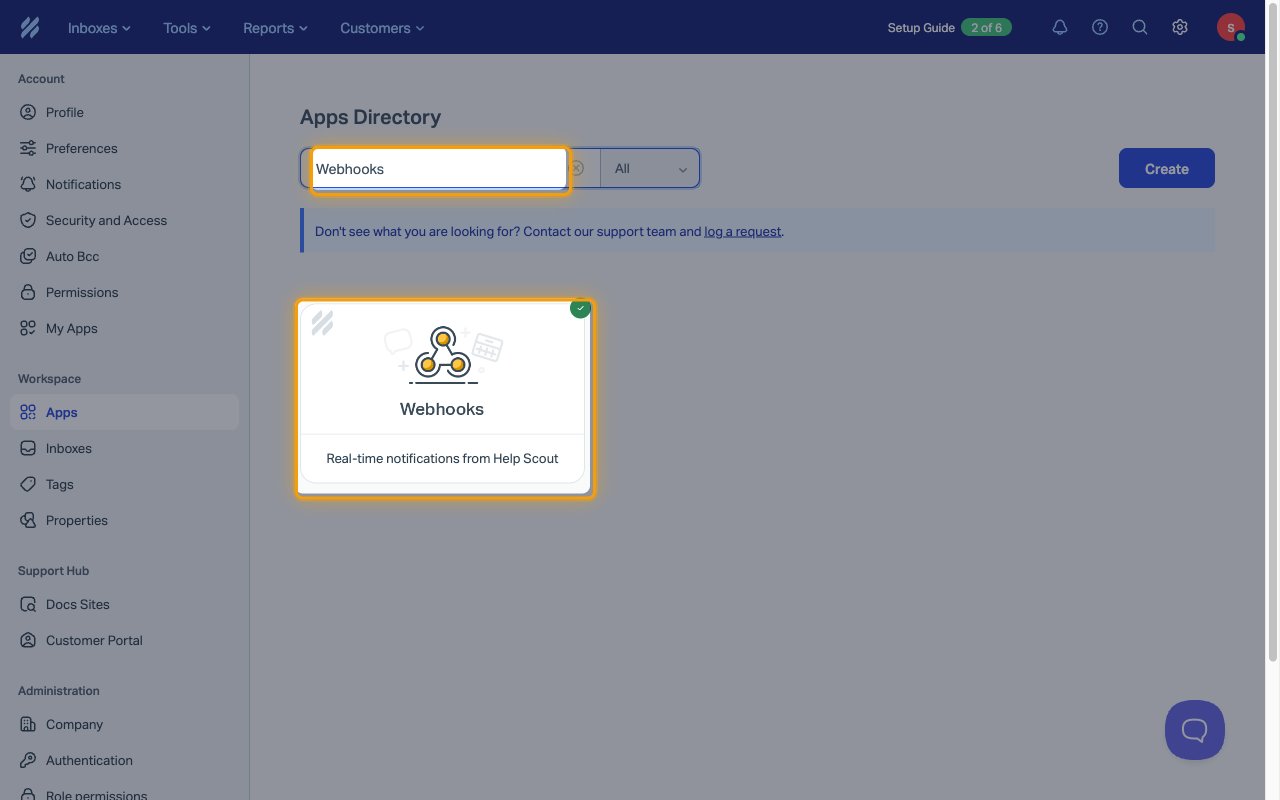Screen dimensions: 1280x800
Task: Click the Preferences sliders icon
Action: tap(28, 148)
